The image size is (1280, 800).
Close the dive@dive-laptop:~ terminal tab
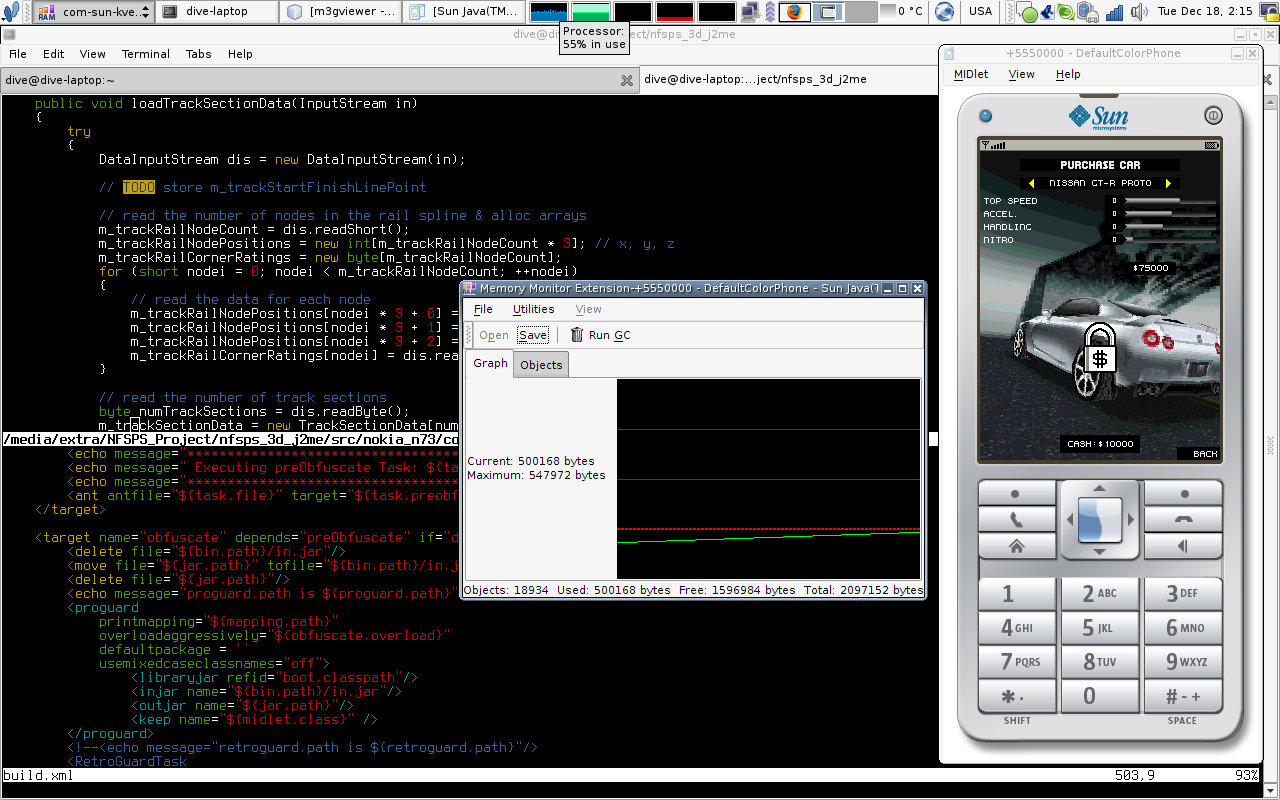tap(626, 80)
